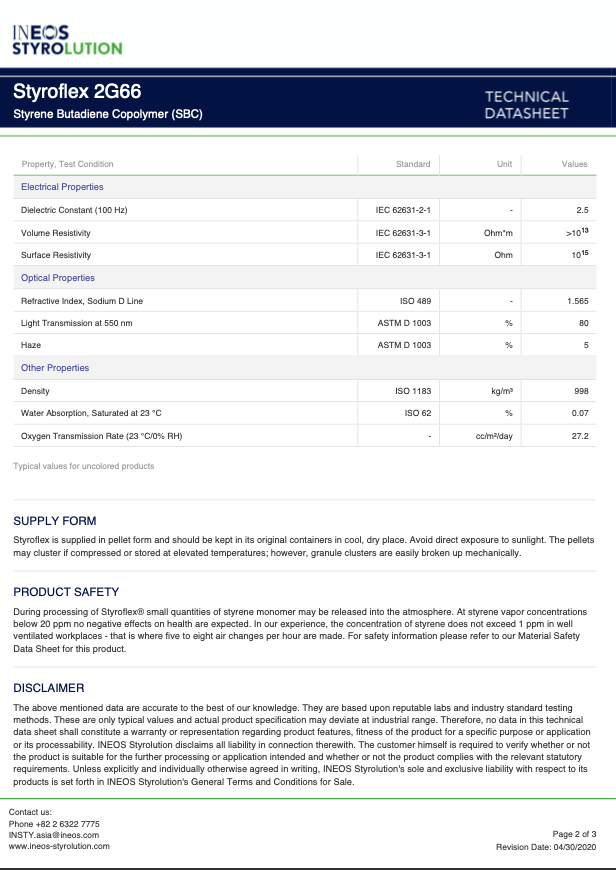Click the Page 2 of 3 indicator
616x870 pixels.
pyautogui.click(x=574, y=834)
